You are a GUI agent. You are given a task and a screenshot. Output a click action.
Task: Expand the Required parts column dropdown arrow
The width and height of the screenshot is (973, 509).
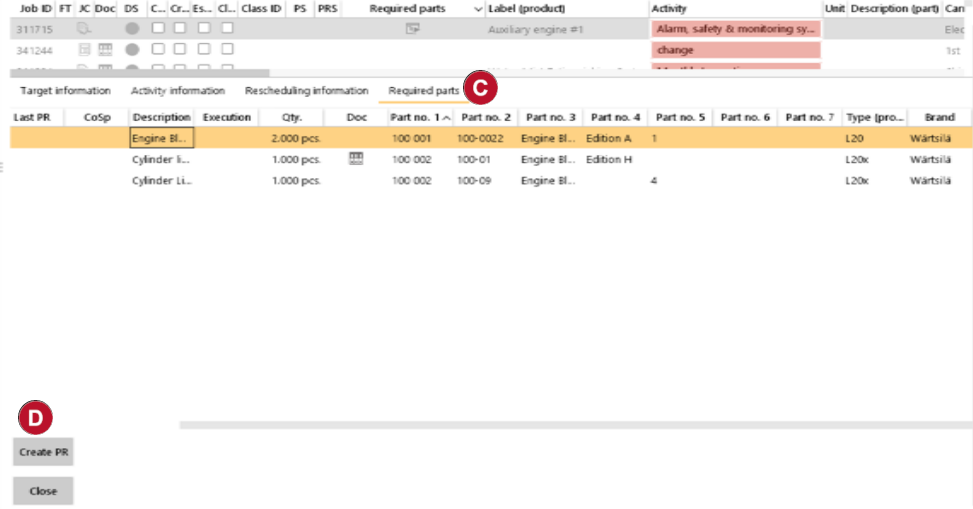pyautogui.click(x=478, y=9)
